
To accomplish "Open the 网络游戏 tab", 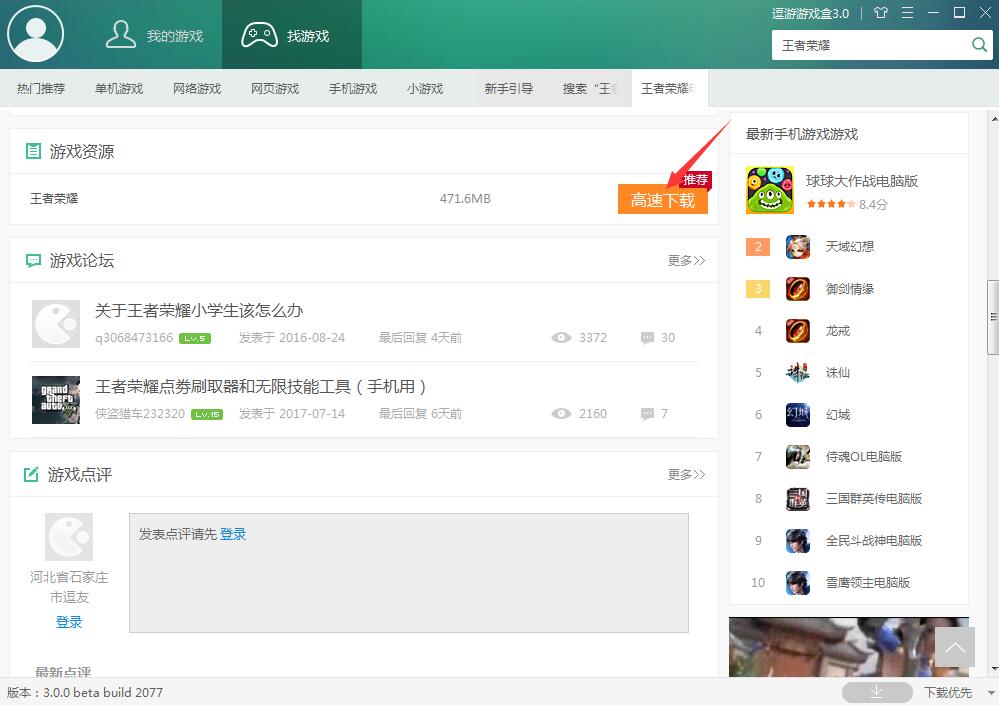I will [197, 89].
